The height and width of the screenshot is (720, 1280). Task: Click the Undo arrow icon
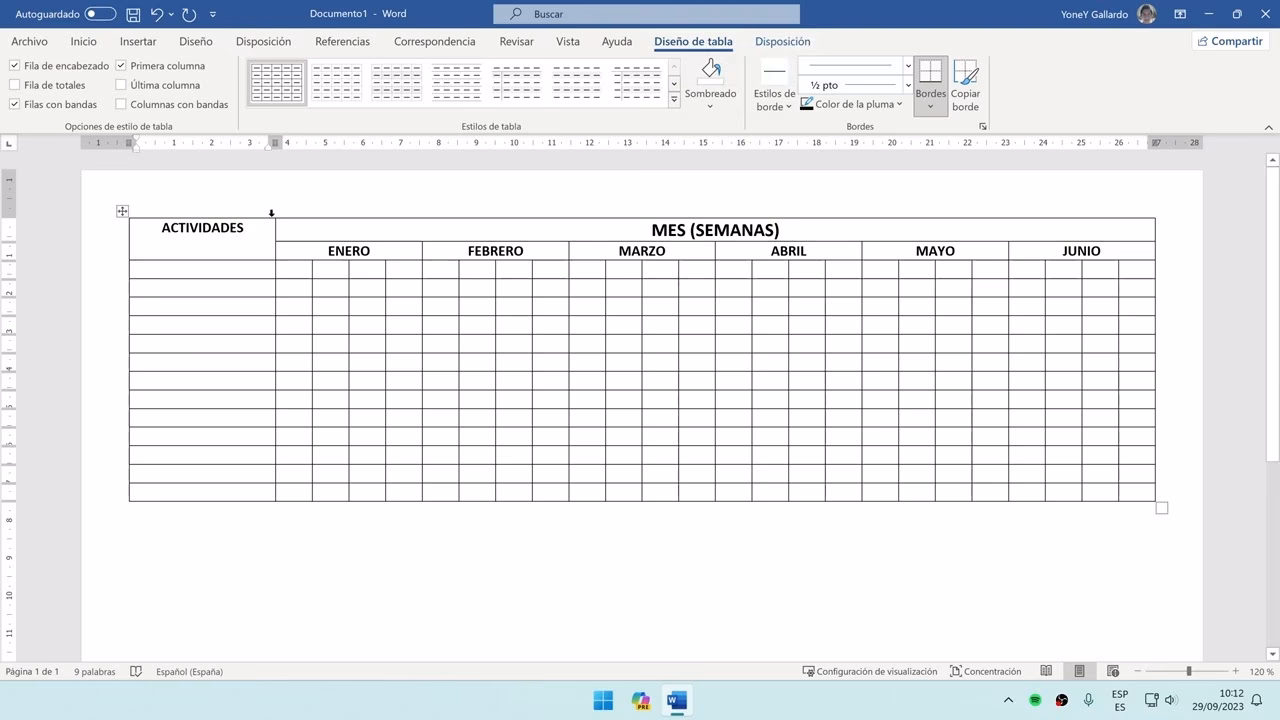point(156,14)
